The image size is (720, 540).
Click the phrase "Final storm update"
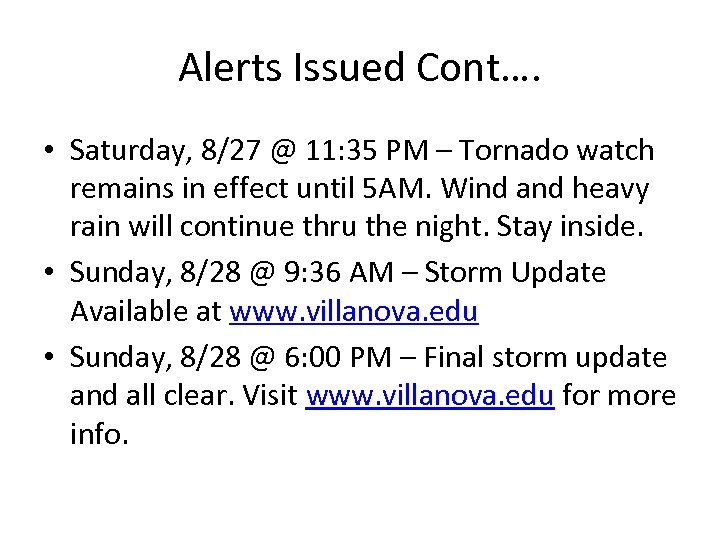(553, 356)
